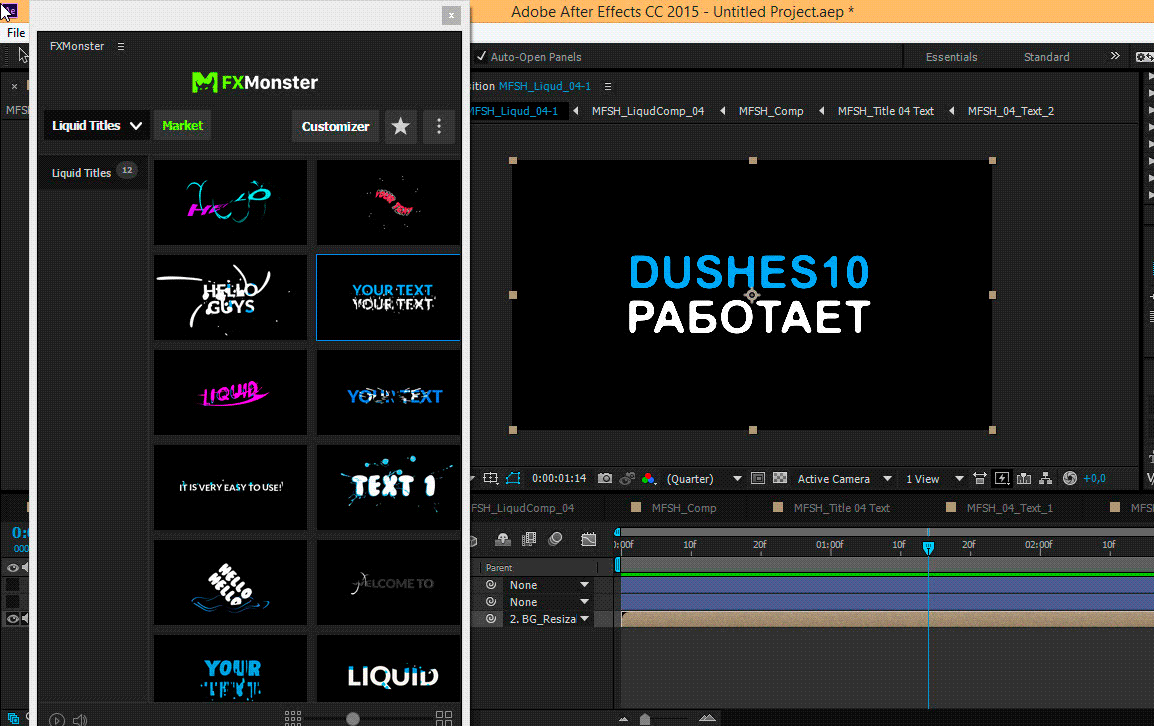Click the zoom out mountain icon
The image size is (1154, 726).
[x=623, y=719]
